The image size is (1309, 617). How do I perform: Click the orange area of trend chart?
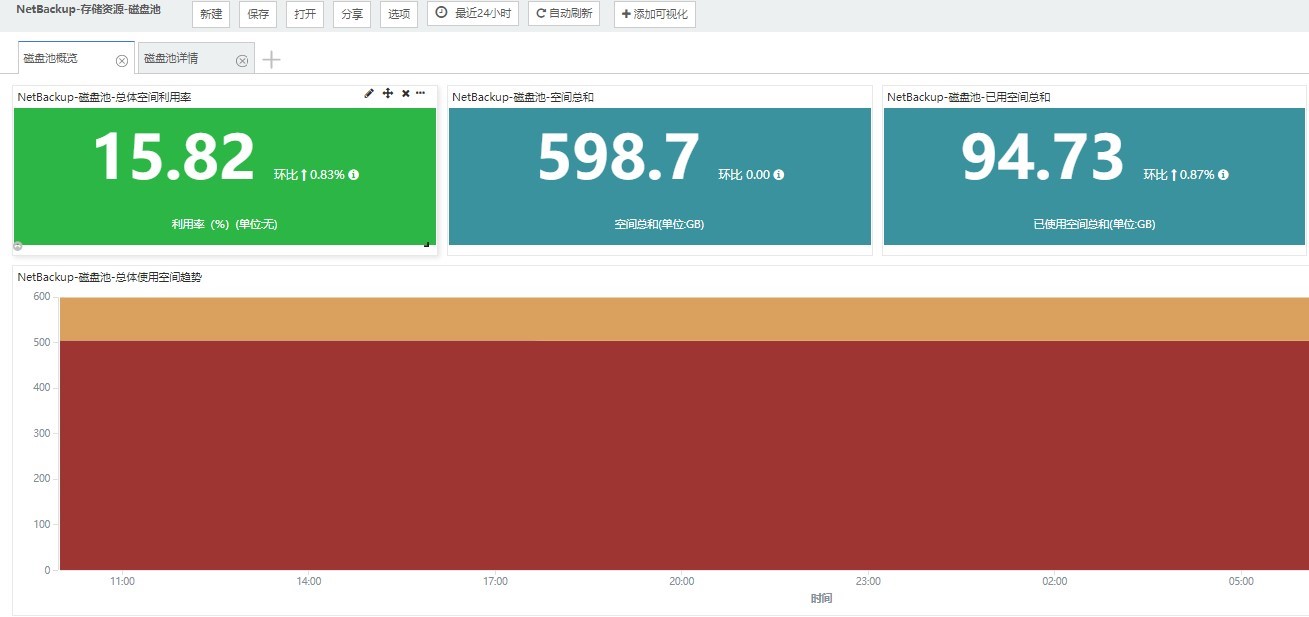coord(684,319)
